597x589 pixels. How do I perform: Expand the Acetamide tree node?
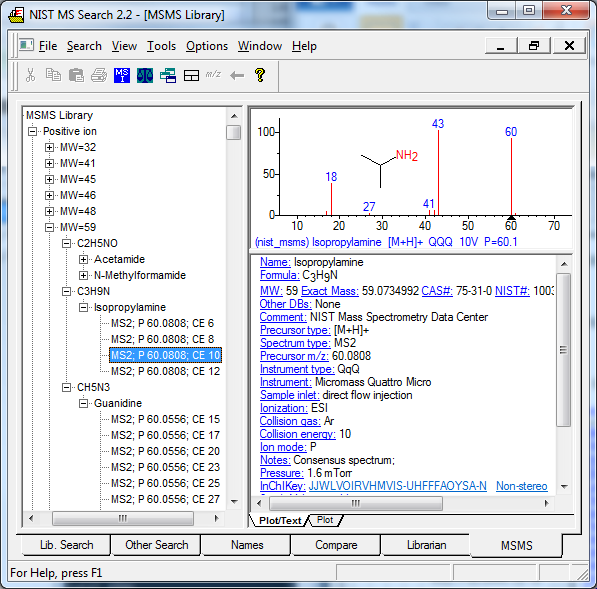coord(83,259)
